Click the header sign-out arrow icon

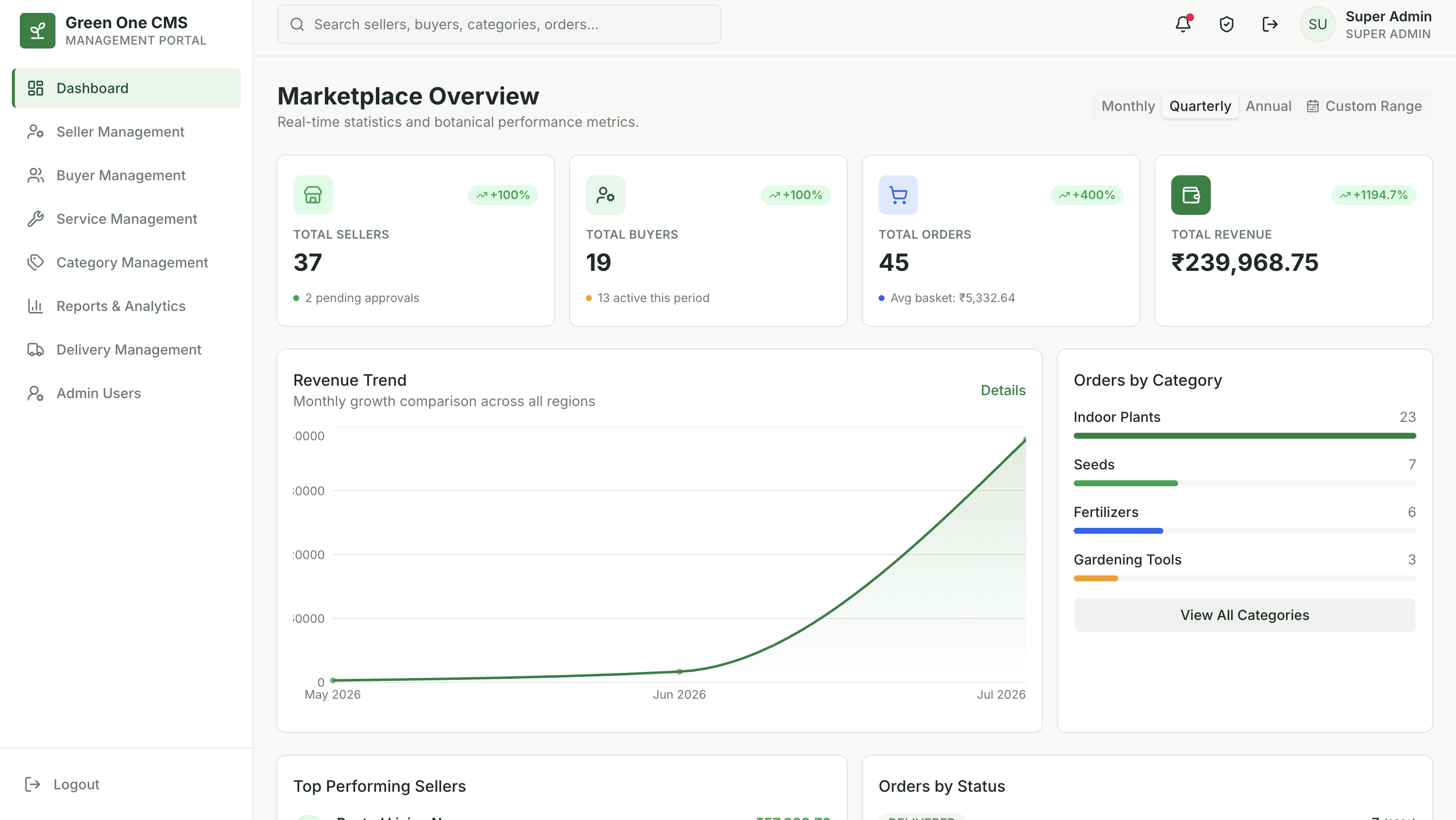pyautogui.click(x=1269, y=24)
